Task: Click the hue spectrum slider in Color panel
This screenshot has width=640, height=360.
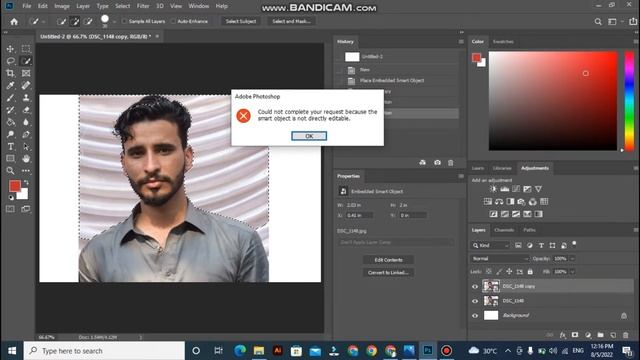Action: point(629,101)
